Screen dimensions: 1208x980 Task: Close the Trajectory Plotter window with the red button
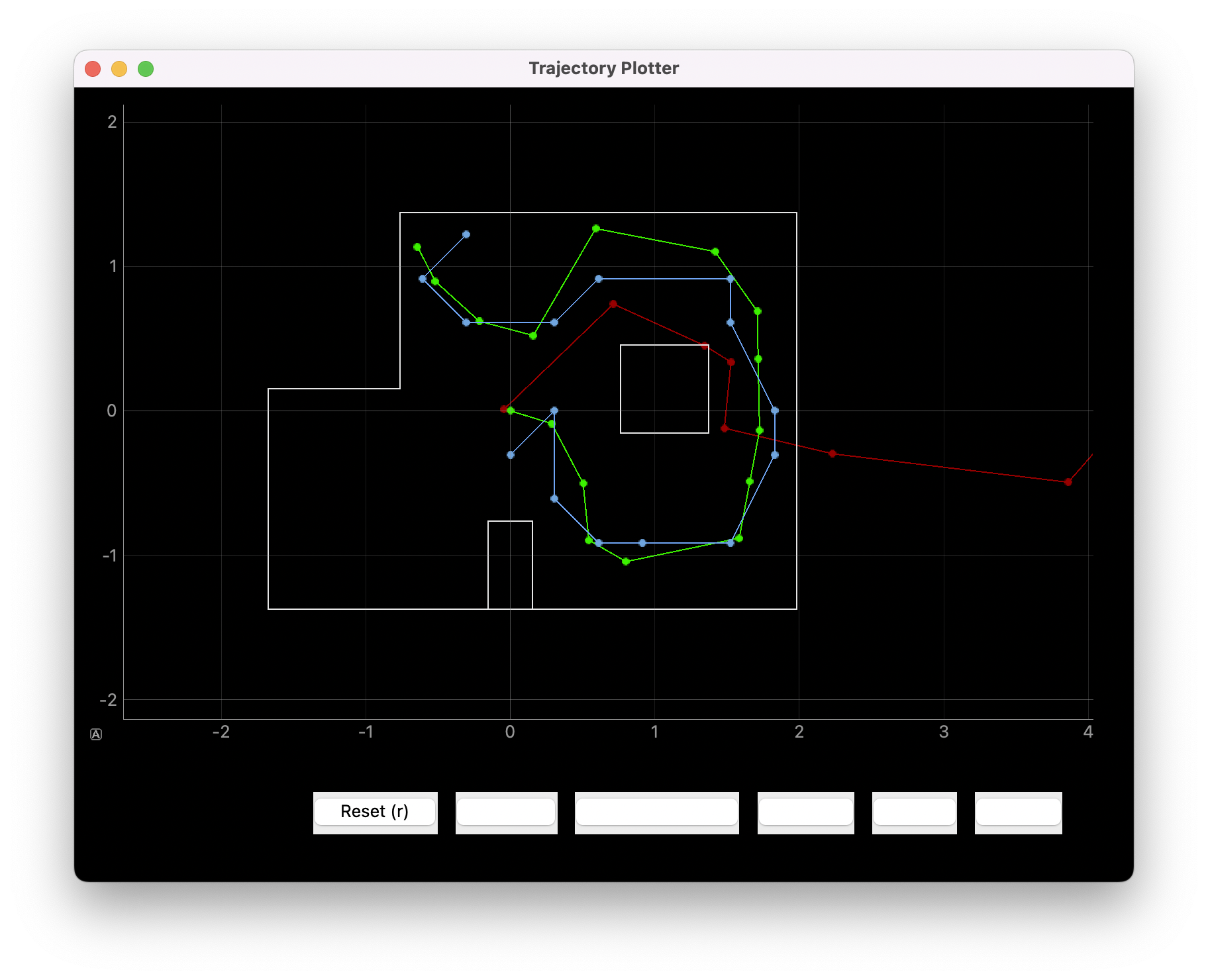[93, 69]
